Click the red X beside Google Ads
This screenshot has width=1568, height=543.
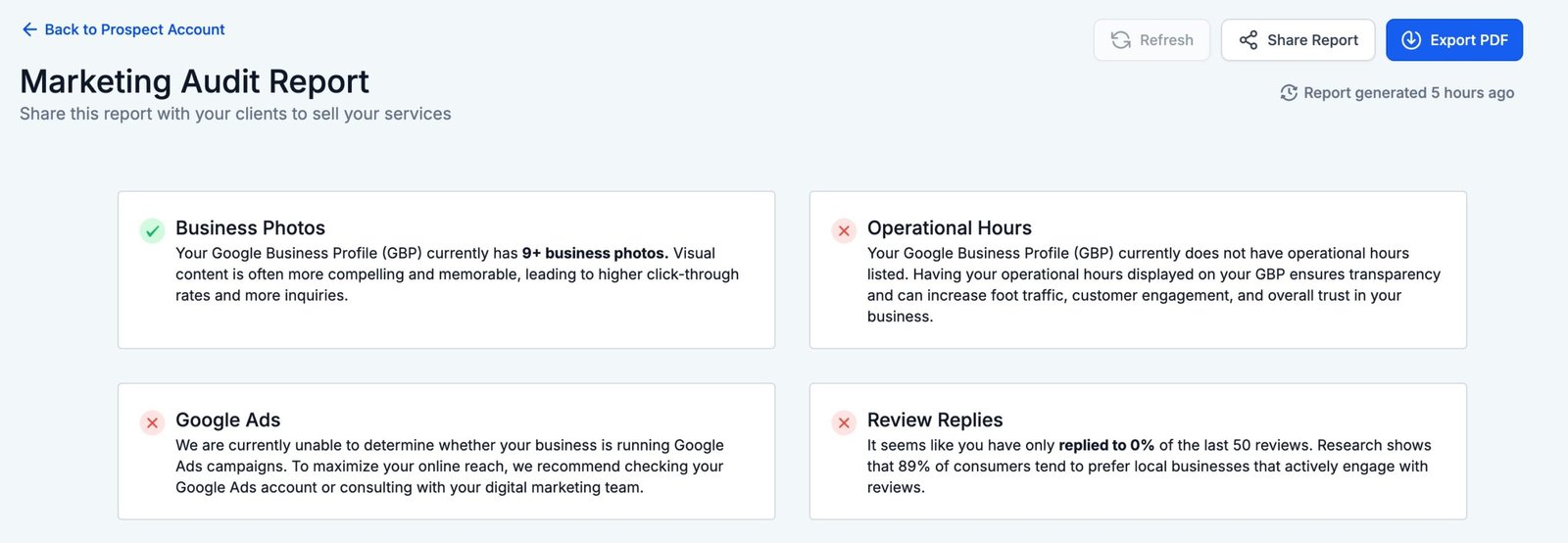point(152,423)
